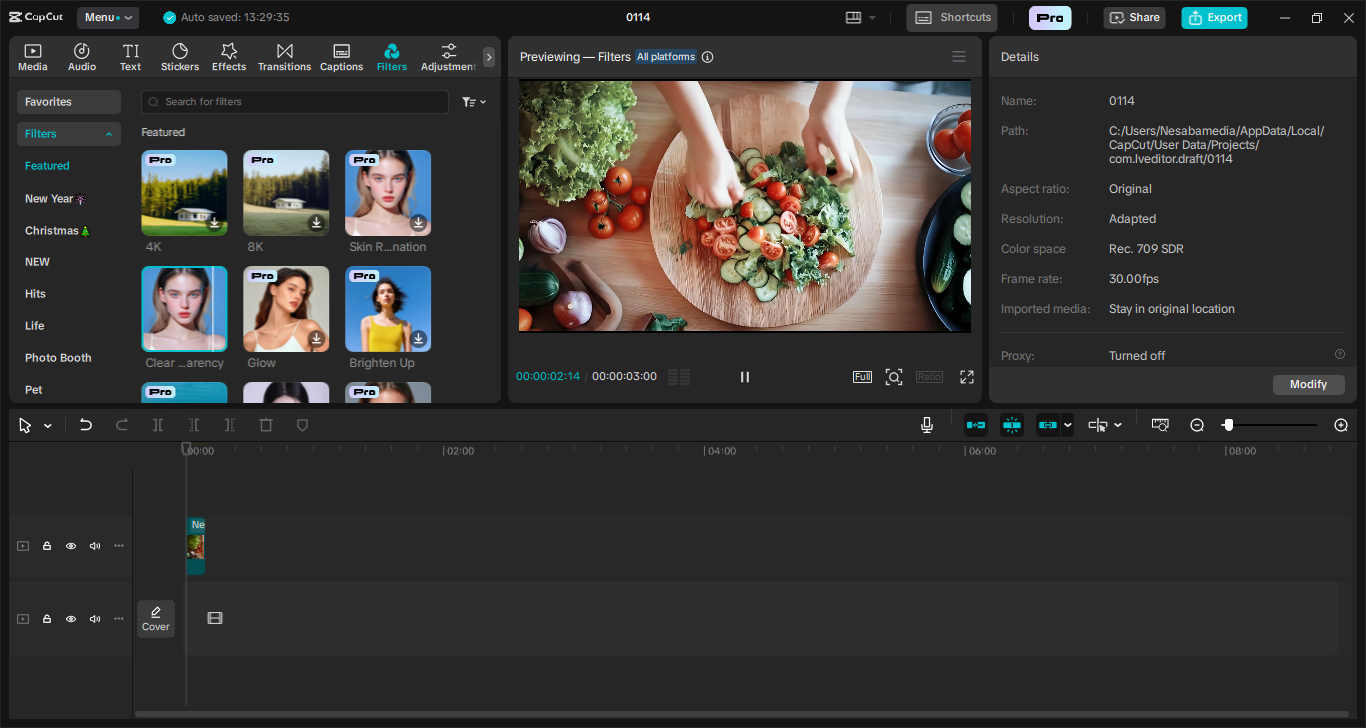Screen dimensions: 1366x728
Task: Open the fullscreen preview icon
Action: [967, 377]
